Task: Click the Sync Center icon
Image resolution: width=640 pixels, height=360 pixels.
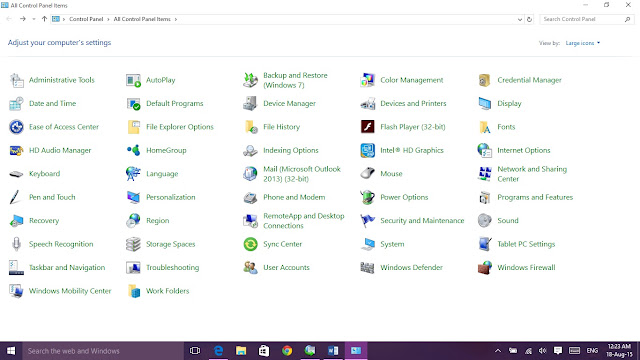Action: tap(250, 244)
